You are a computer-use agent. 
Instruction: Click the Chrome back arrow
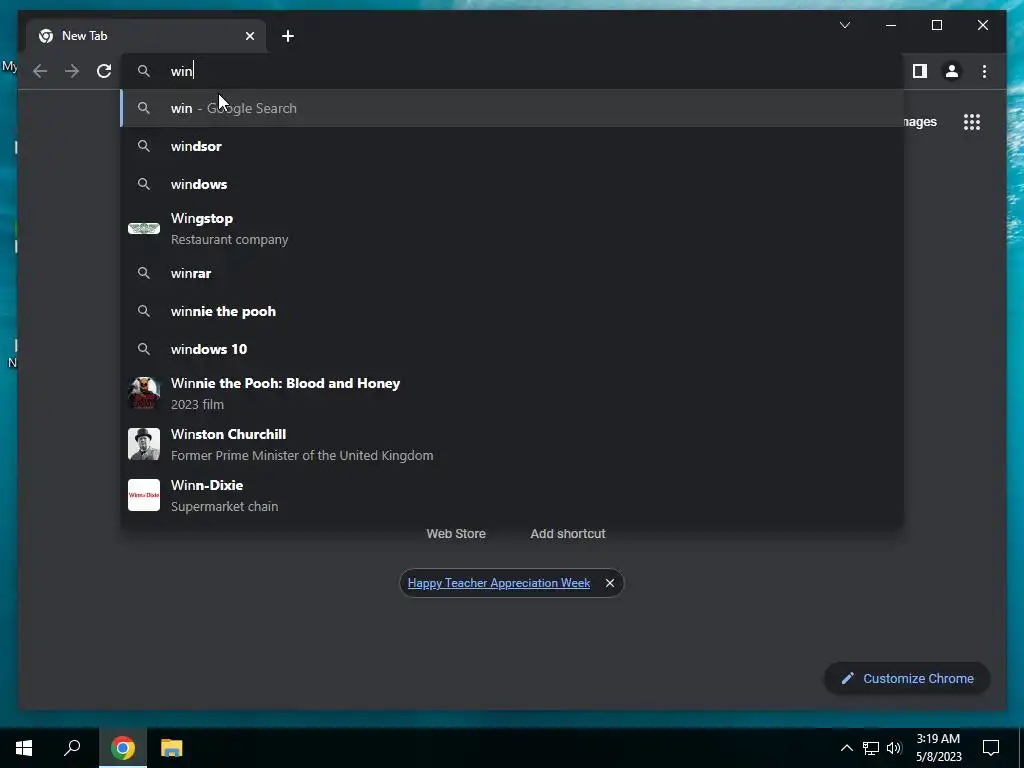coord(40,71)
